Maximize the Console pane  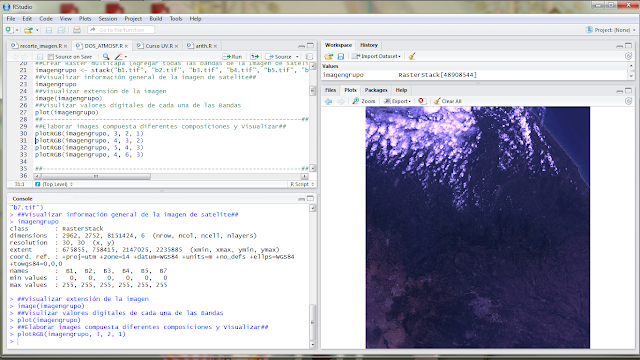(310, 199)
